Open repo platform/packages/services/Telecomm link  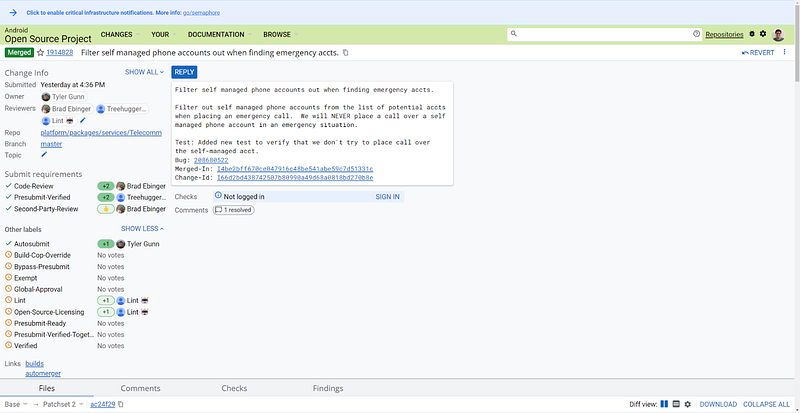(x=101, y=133)
